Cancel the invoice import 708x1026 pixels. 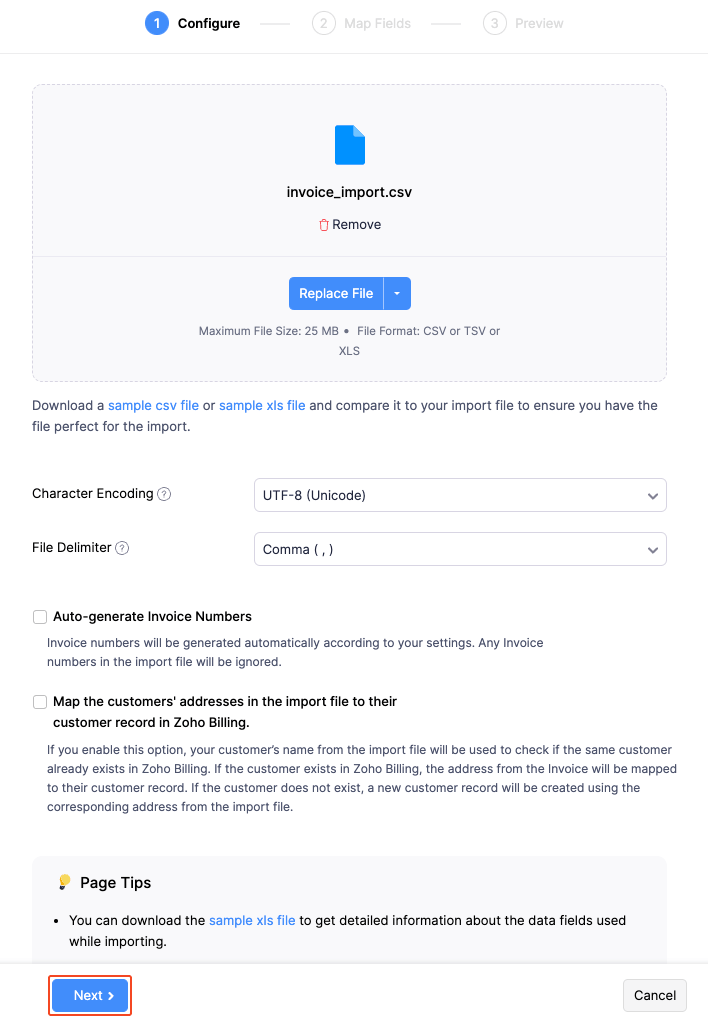point(655,995)
